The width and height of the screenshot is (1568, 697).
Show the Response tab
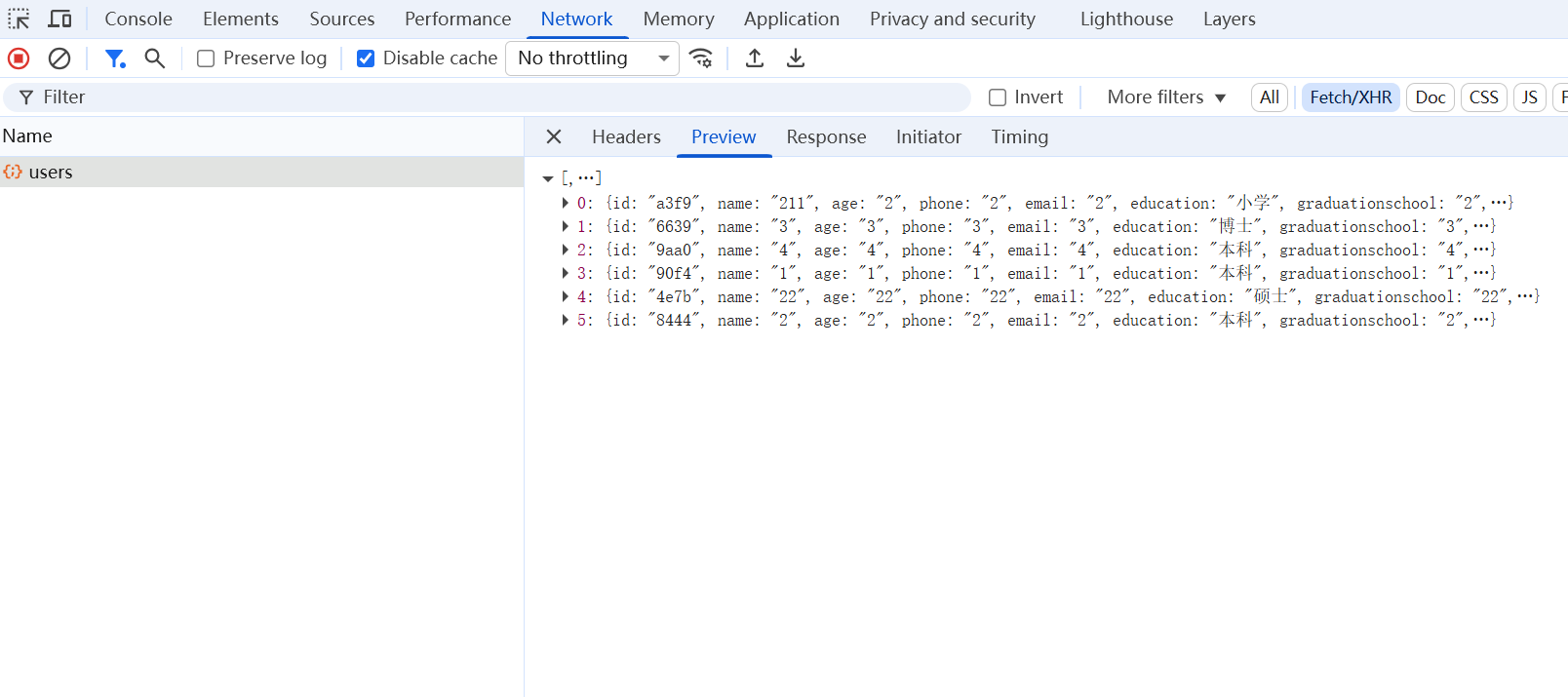[x=827, y=136]
